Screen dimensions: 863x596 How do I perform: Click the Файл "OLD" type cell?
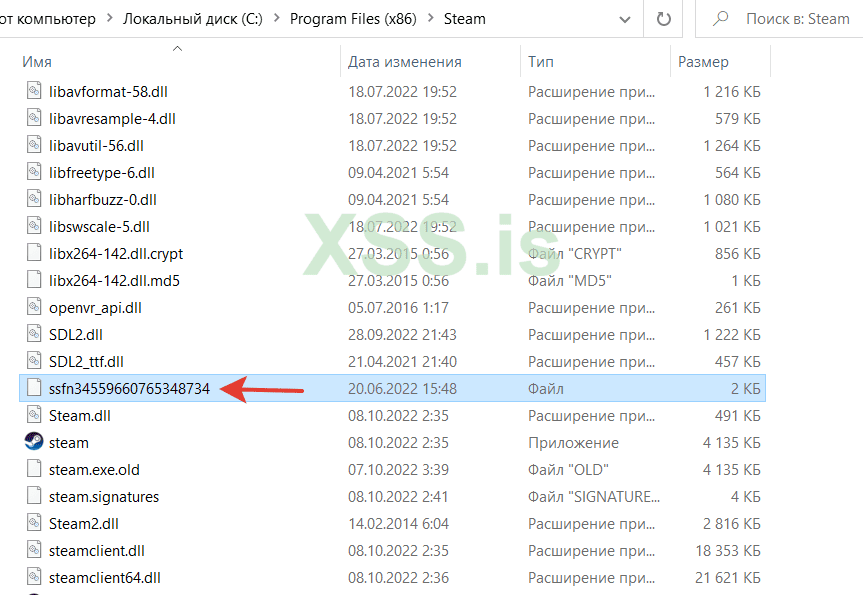[x=568, y=469]
